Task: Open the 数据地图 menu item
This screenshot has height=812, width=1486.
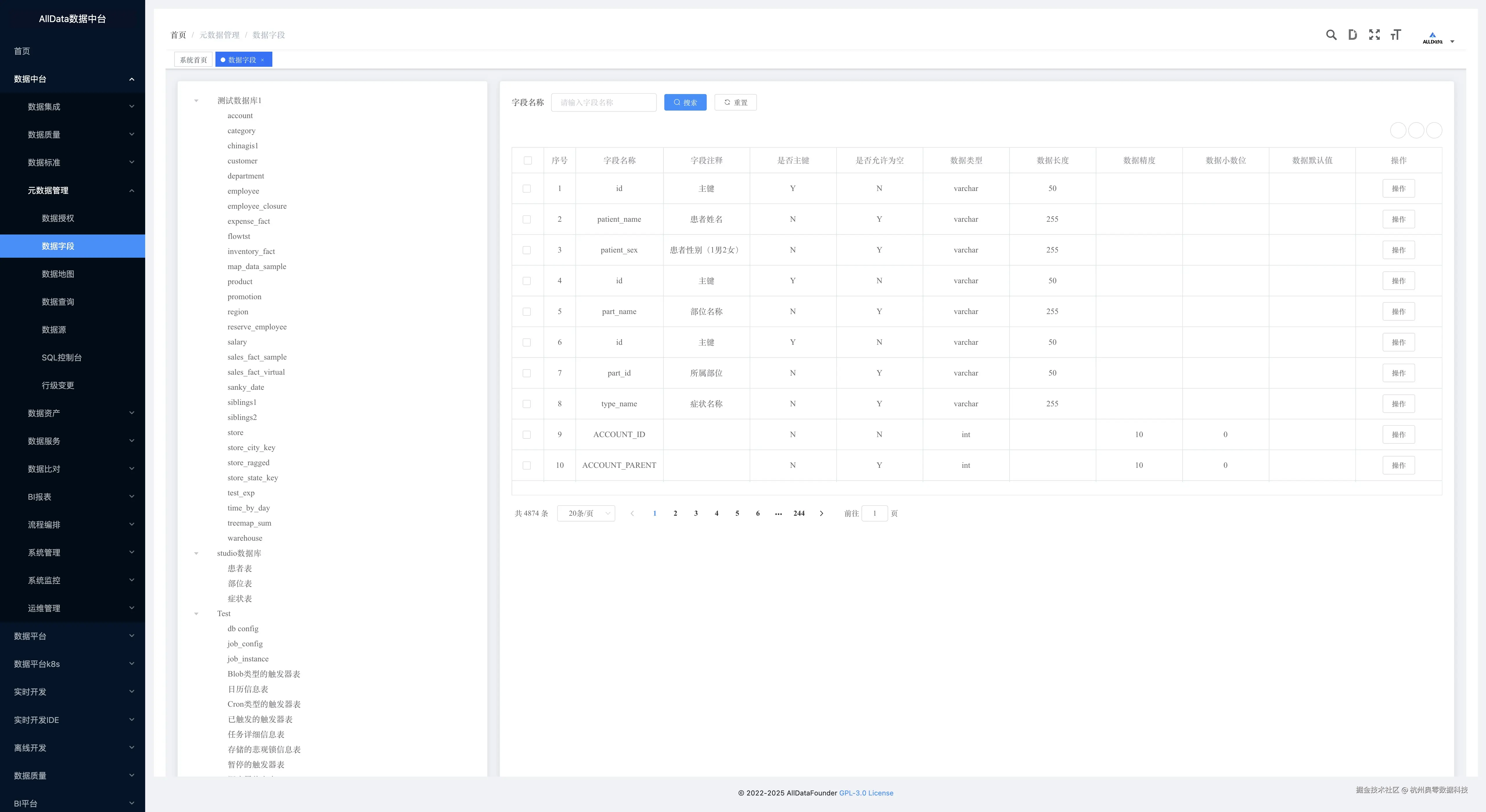Action: tap(58, 274)
